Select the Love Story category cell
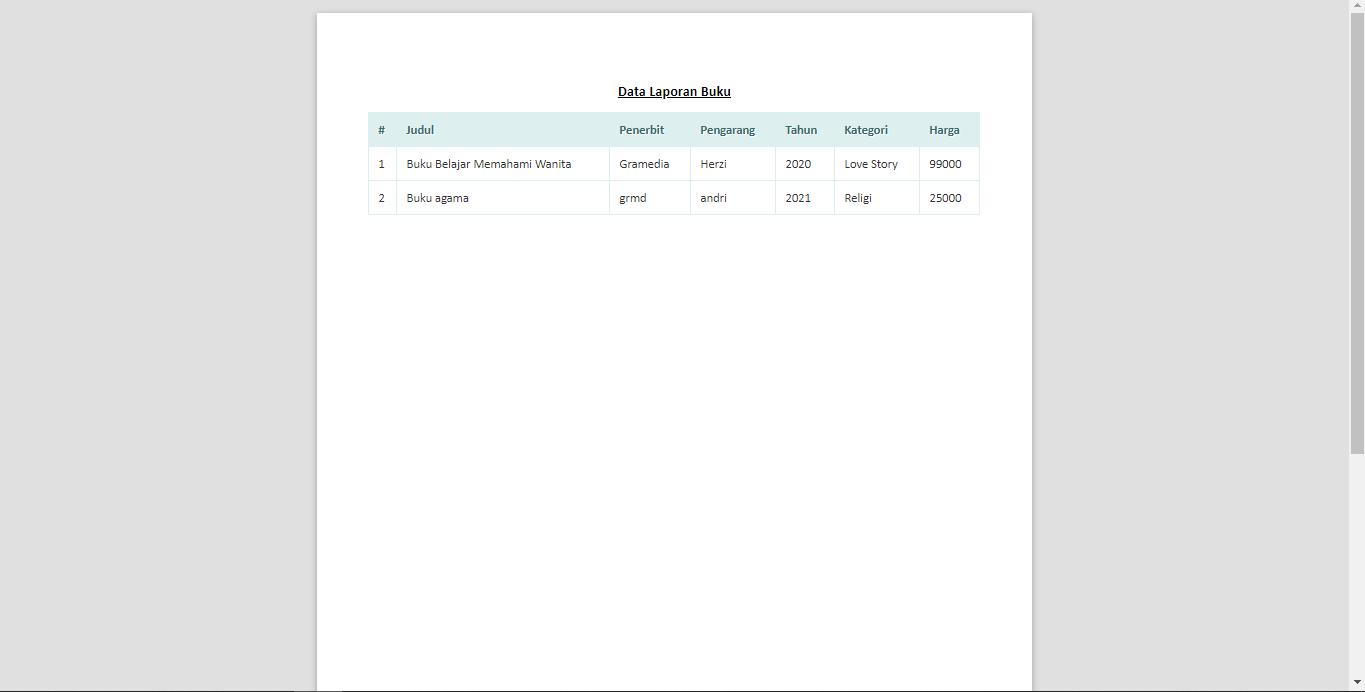The width and height of the screenshot is (1365, 692). 870,163
